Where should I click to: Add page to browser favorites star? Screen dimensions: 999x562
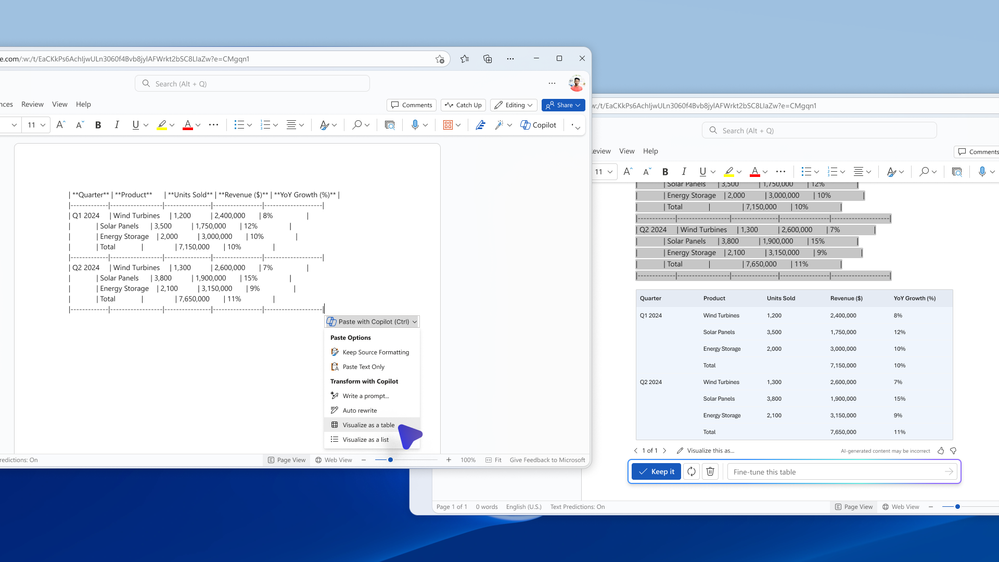click(440, 59)
